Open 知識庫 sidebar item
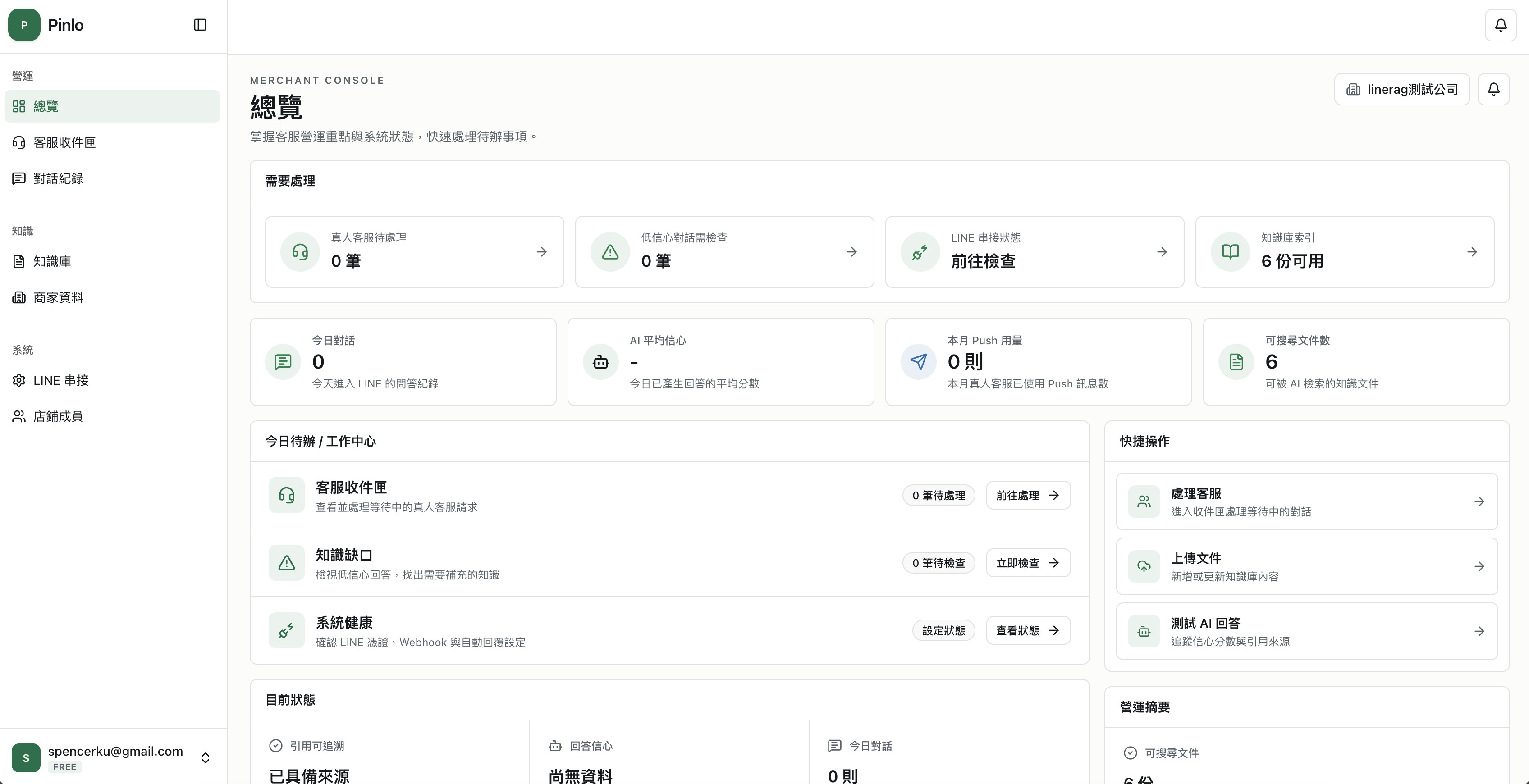The height and width of the screenshot is (784, 1529). click(112, 261)
